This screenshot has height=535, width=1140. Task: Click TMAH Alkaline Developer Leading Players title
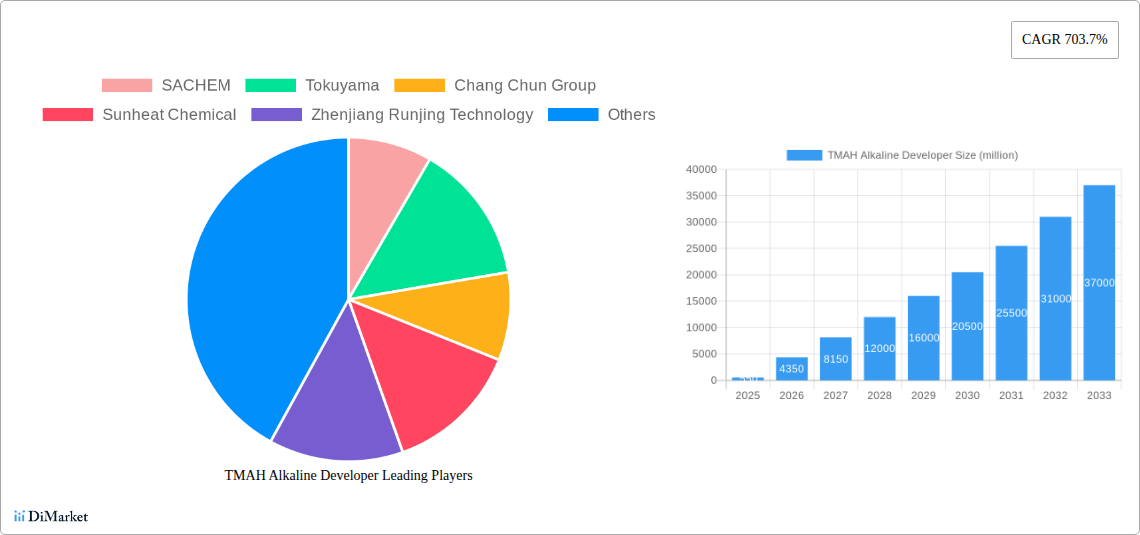348,476
